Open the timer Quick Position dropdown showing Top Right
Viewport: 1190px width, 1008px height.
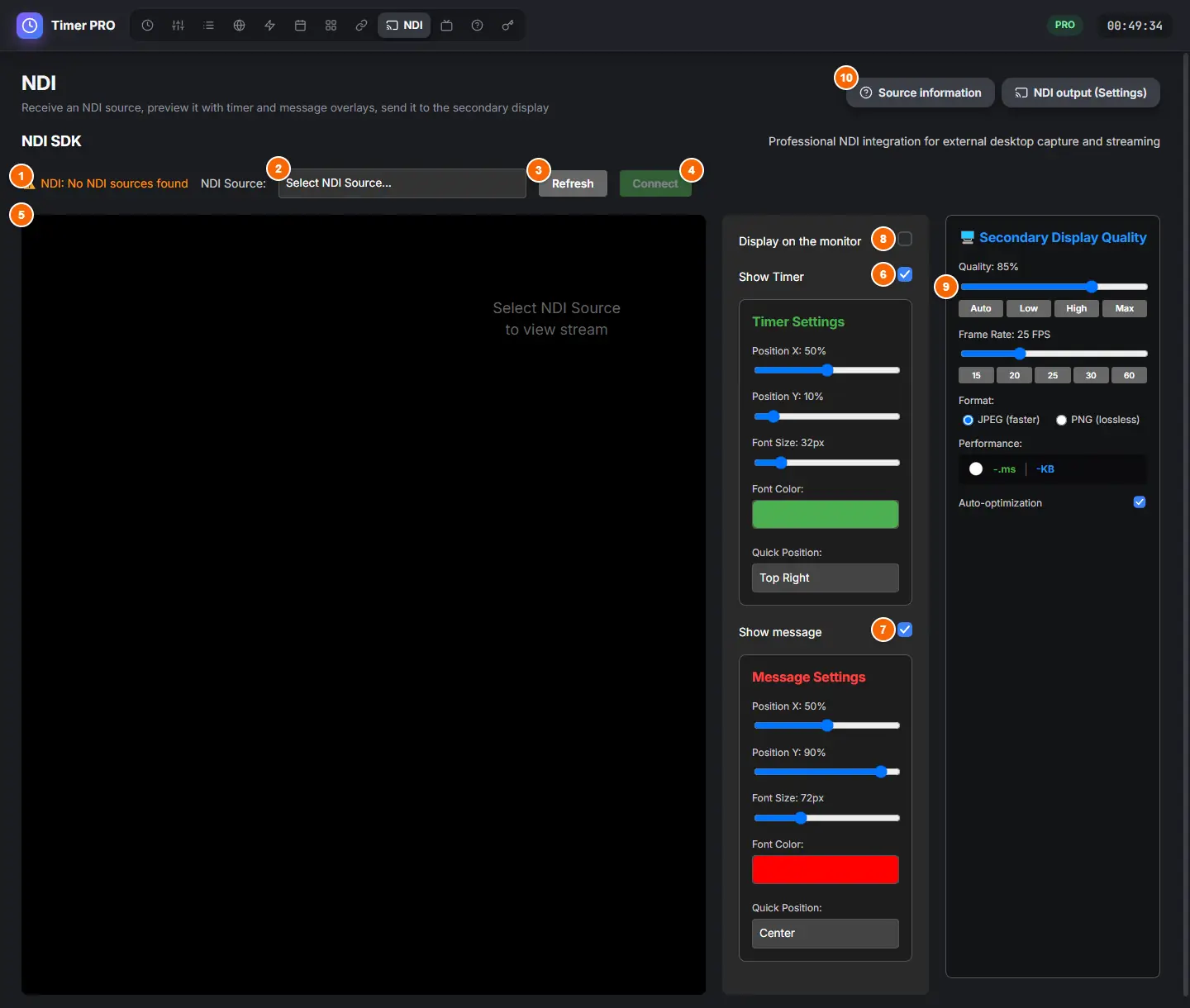pyautogui.click(x=826, y=578)
